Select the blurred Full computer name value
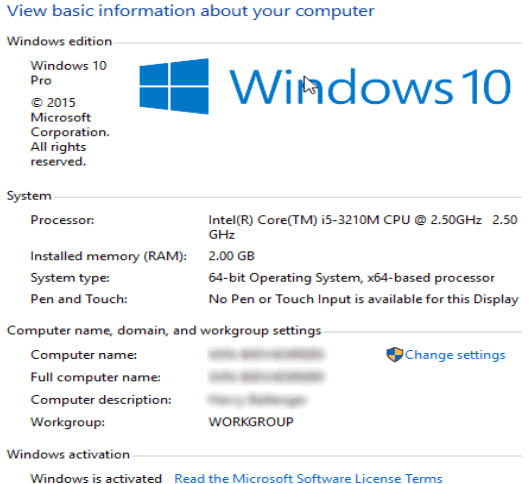This screenshot has width=532, height=484. pyautogui.click(x=267, y=377)
